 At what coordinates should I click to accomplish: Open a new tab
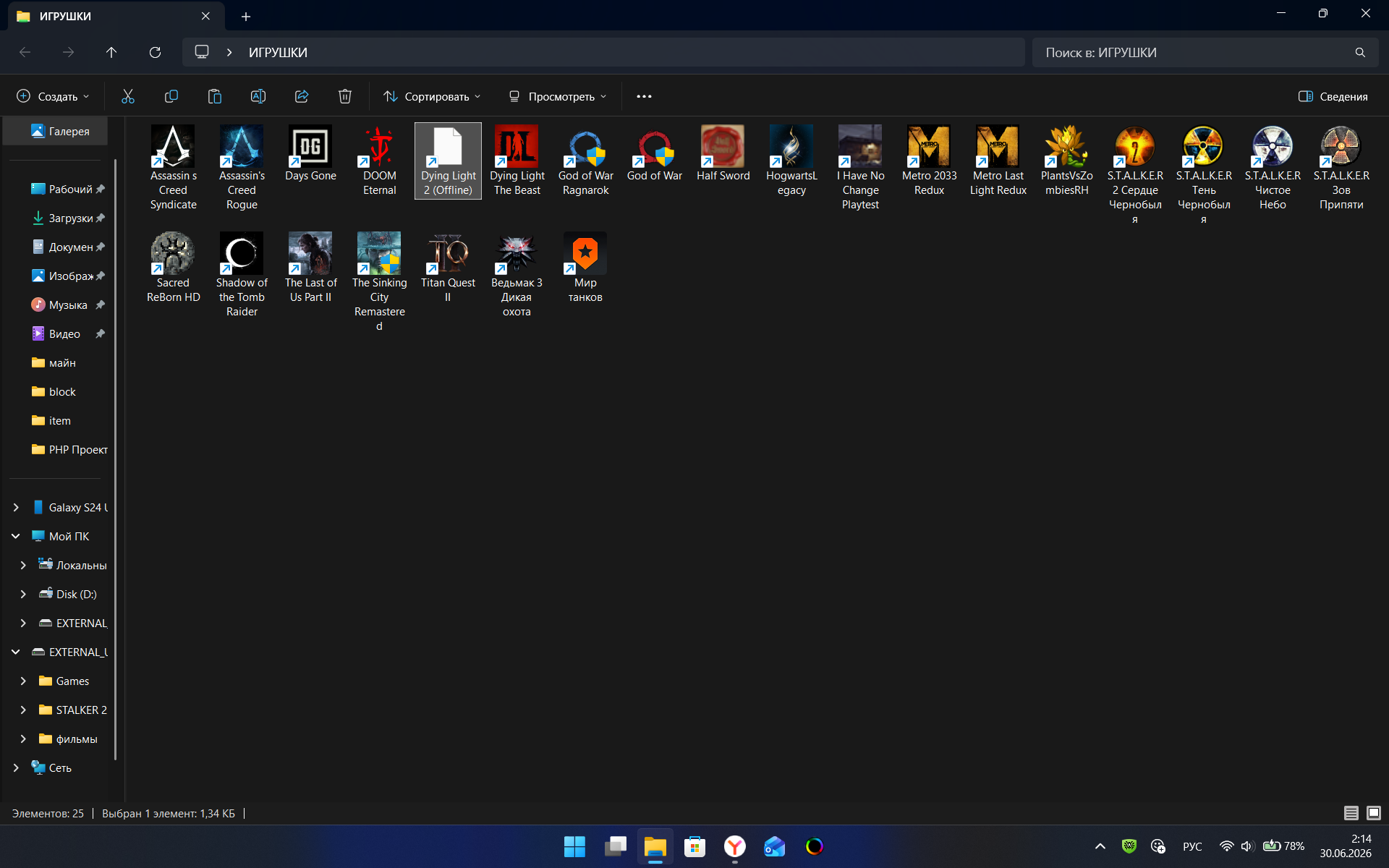(246, 16)
